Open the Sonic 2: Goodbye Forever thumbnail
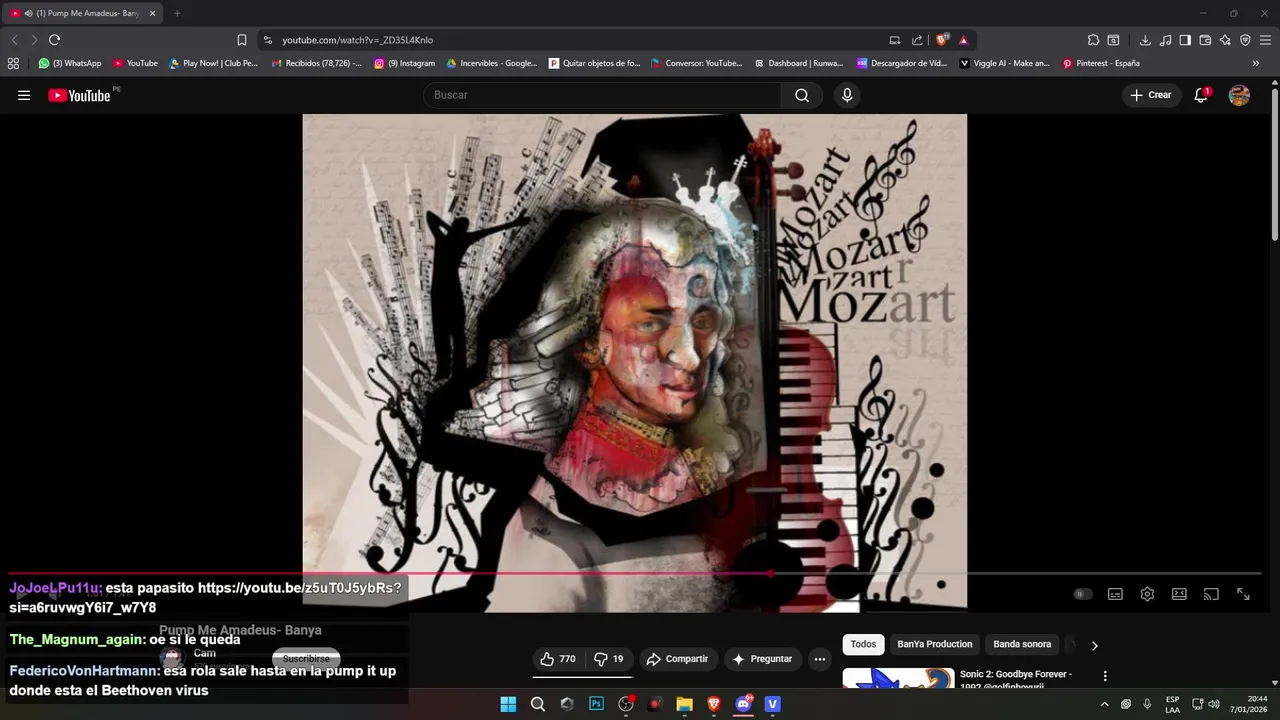 click(898, 678)
